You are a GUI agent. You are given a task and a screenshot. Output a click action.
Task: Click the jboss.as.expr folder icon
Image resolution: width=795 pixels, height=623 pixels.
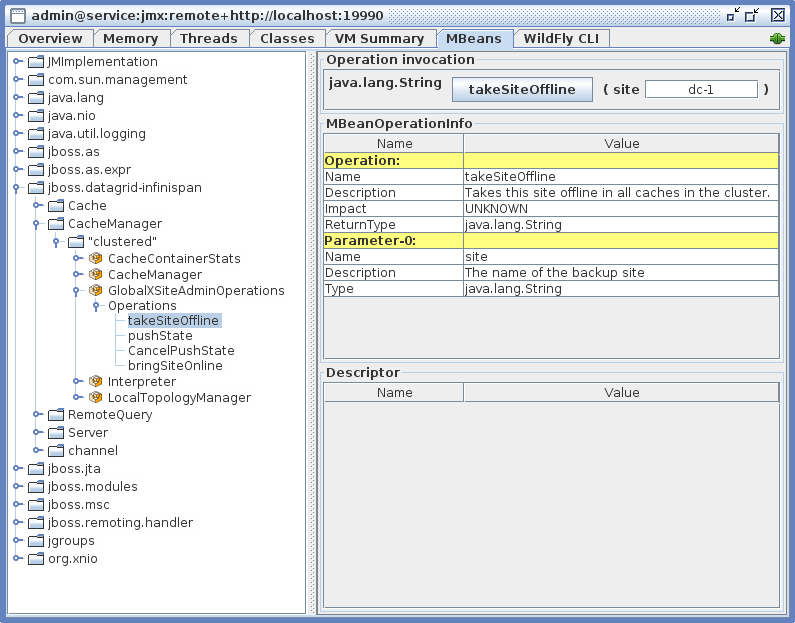35,170
